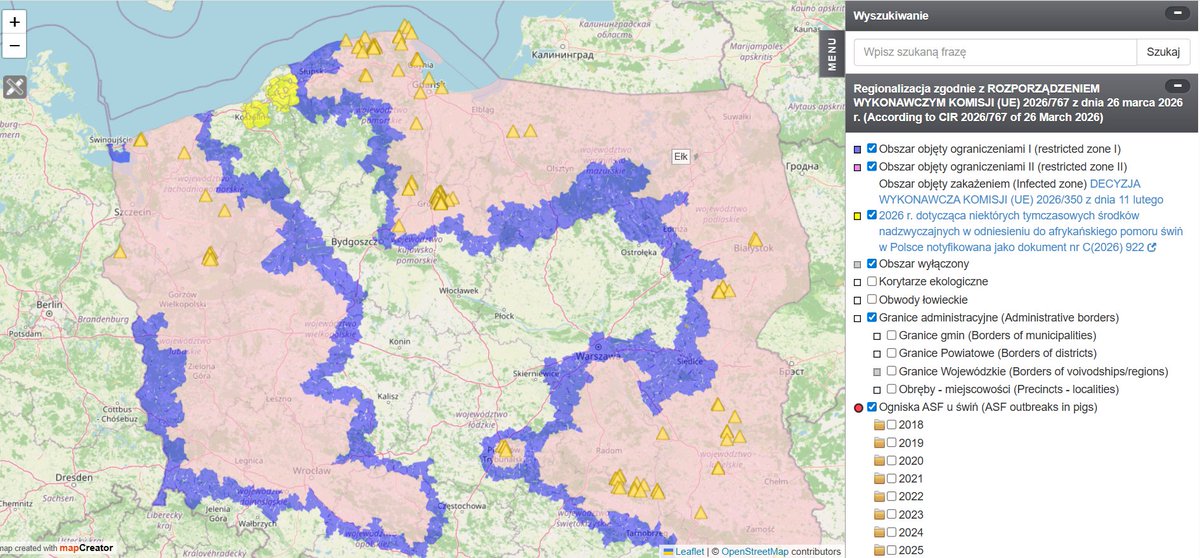Uncheck Granice administracyjne checkbox
Viewport: 1200px width, 558px height.
coord(872,317)
